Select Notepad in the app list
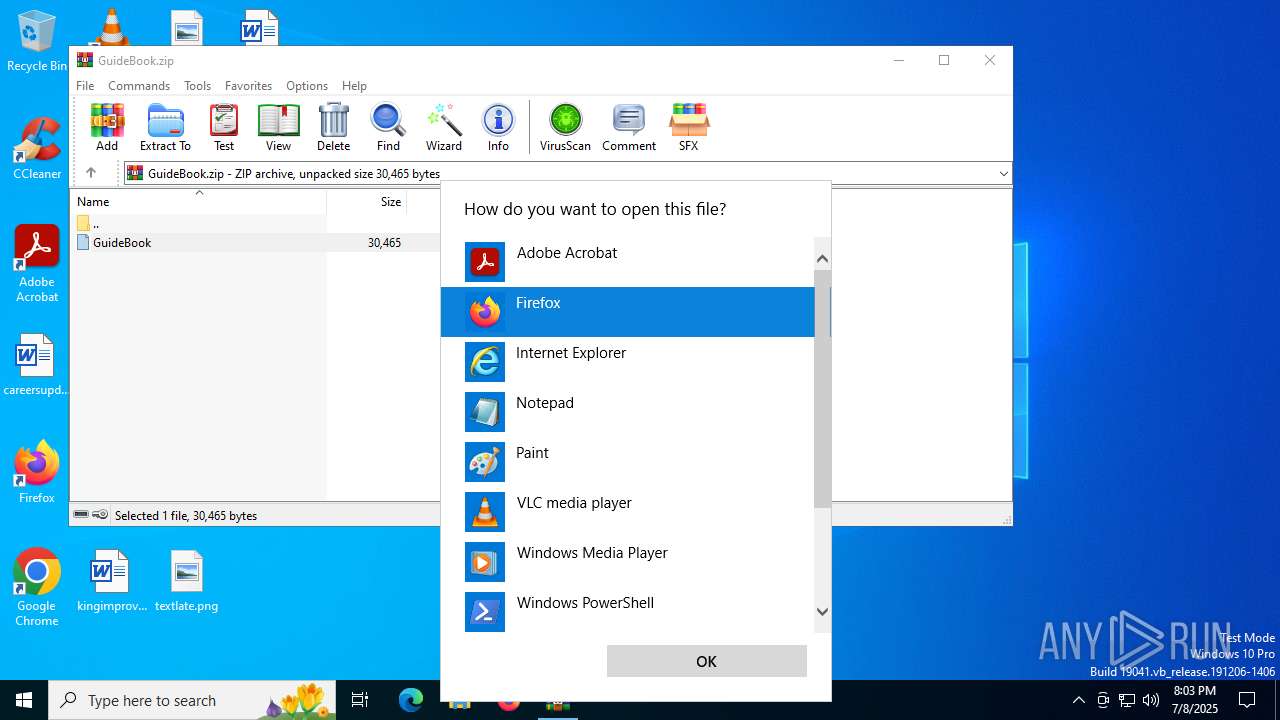Viewport: 1280px width, 720px height. 627,412
